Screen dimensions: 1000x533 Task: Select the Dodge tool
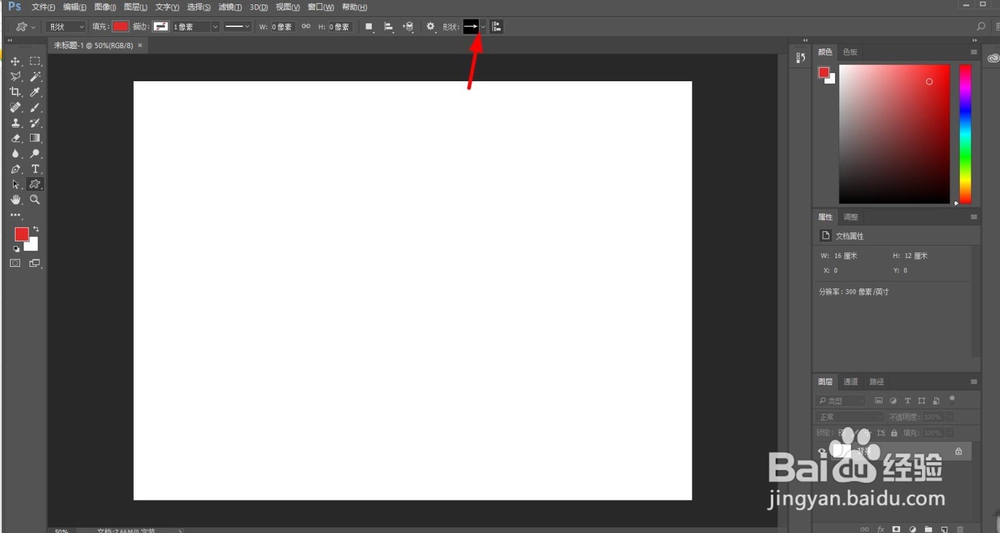35,154
